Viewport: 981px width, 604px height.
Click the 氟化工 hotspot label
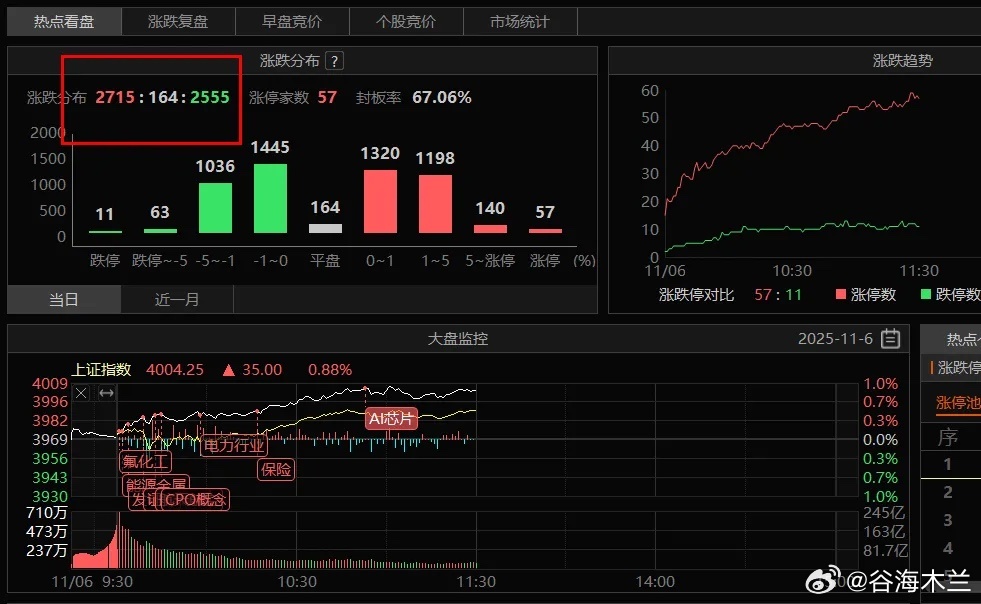(145, 462)
